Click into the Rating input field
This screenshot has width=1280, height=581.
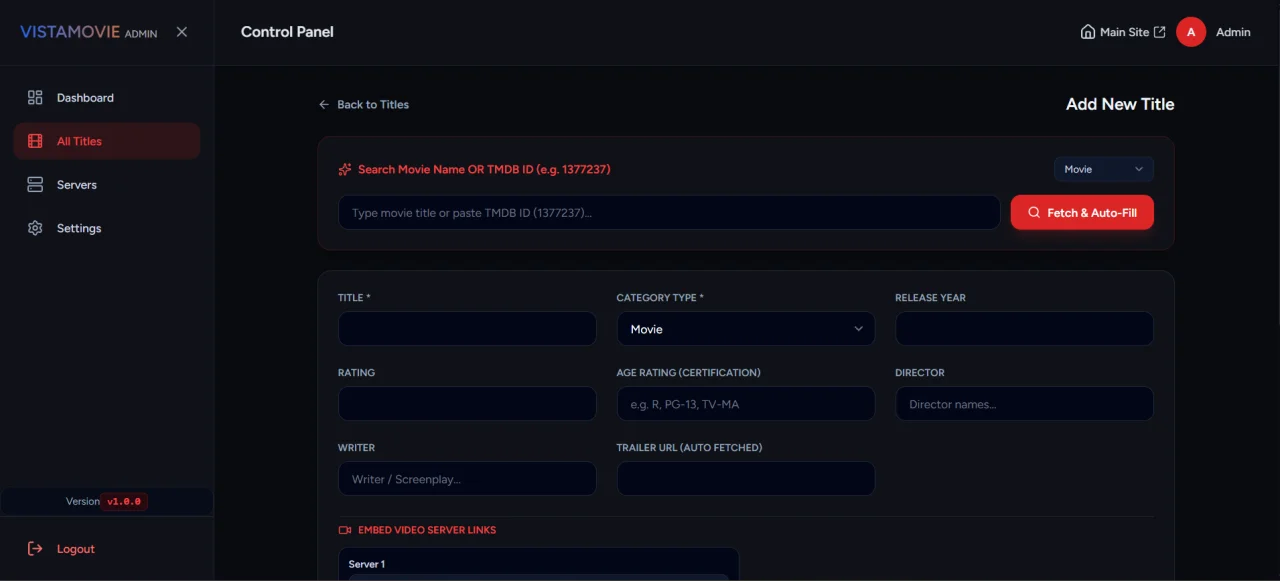point(467,404)
